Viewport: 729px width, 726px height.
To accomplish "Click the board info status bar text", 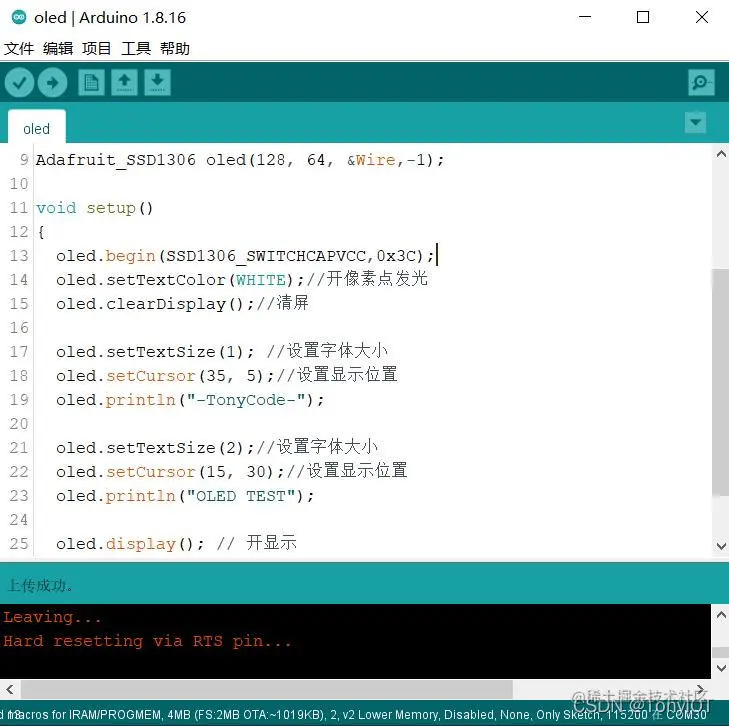I will (353, 714).
